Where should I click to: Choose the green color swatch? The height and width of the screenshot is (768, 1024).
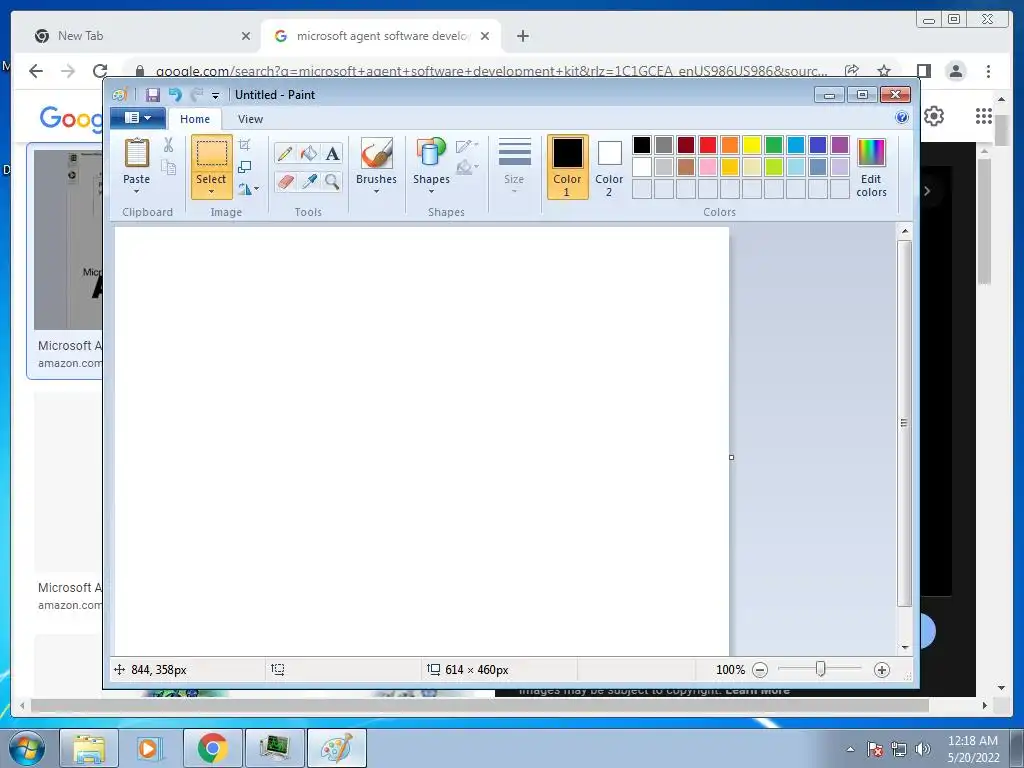click(x=774, y=145)
